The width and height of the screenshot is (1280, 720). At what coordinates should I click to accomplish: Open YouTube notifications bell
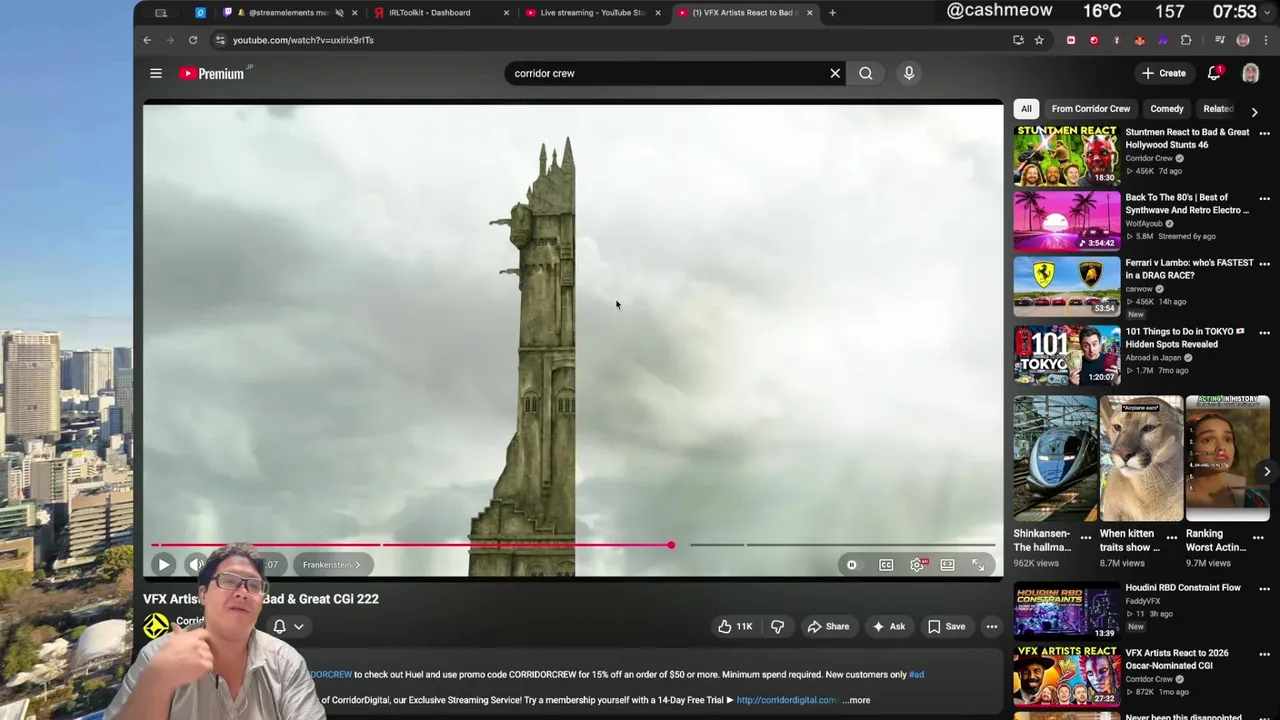point(1214,73)
